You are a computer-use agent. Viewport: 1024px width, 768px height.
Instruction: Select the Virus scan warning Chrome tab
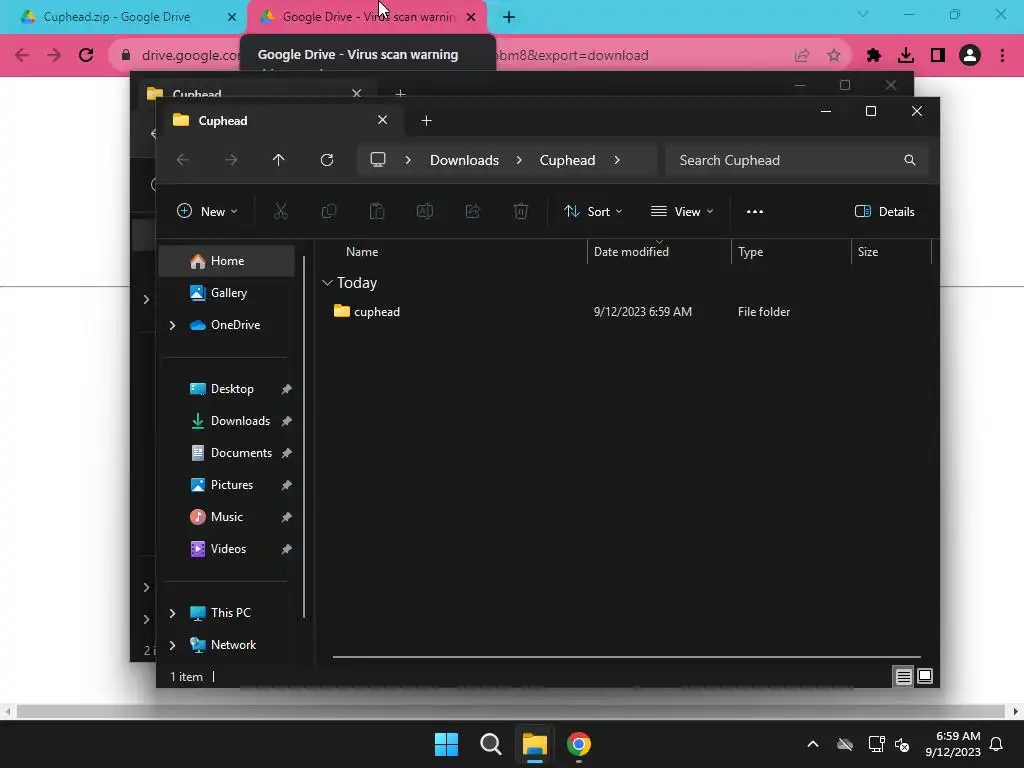pos(368,17)
